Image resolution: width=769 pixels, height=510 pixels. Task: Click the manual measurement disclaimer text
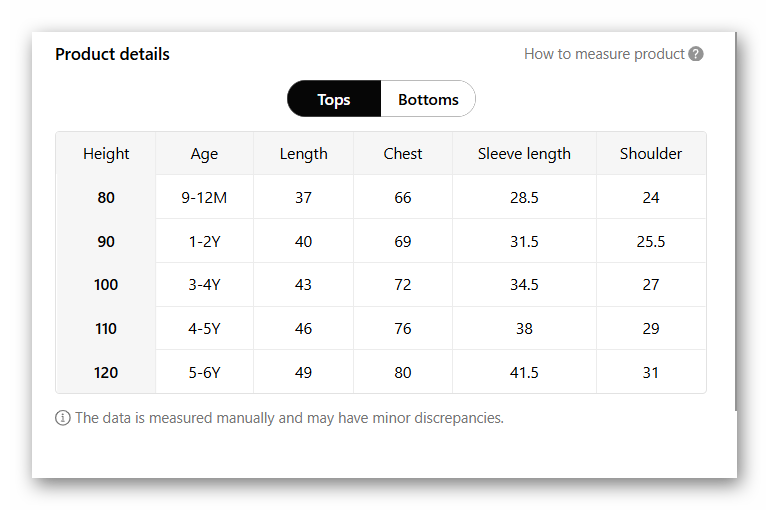click(x=289, y=418)
